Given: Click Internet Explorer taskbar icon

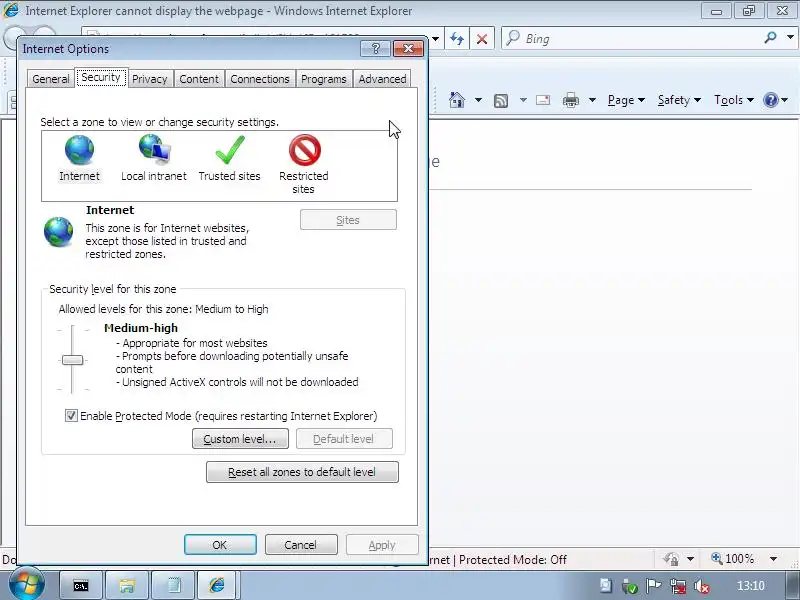Looking at the screenshot, I should 217,586.
